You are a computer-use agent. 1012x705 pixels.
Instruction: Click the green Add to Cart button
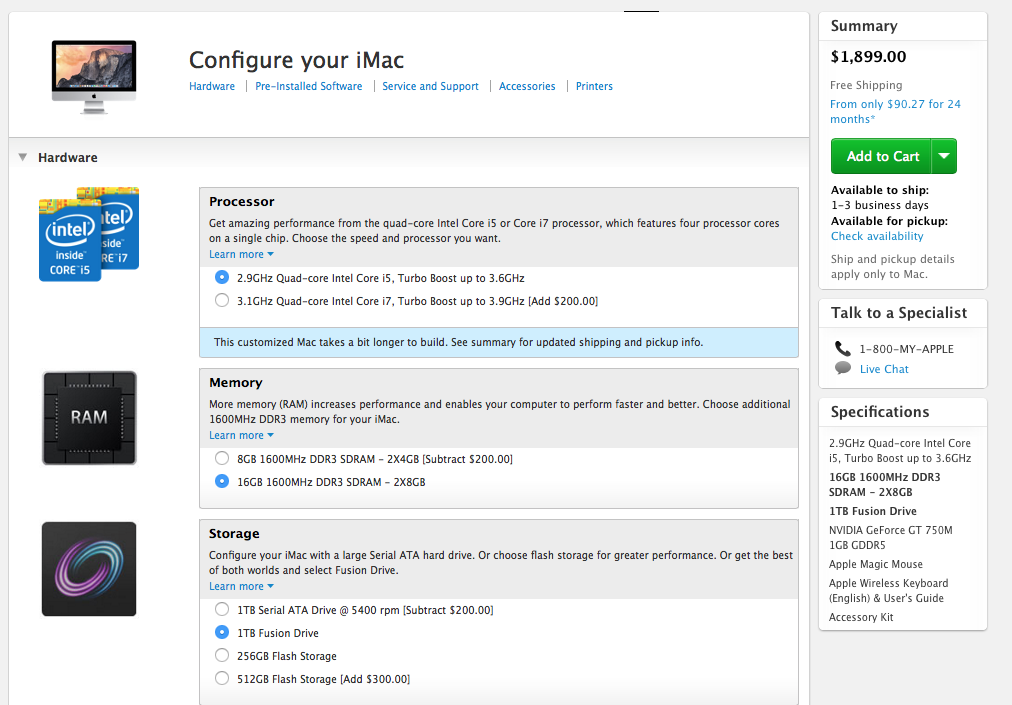[882, 156]
